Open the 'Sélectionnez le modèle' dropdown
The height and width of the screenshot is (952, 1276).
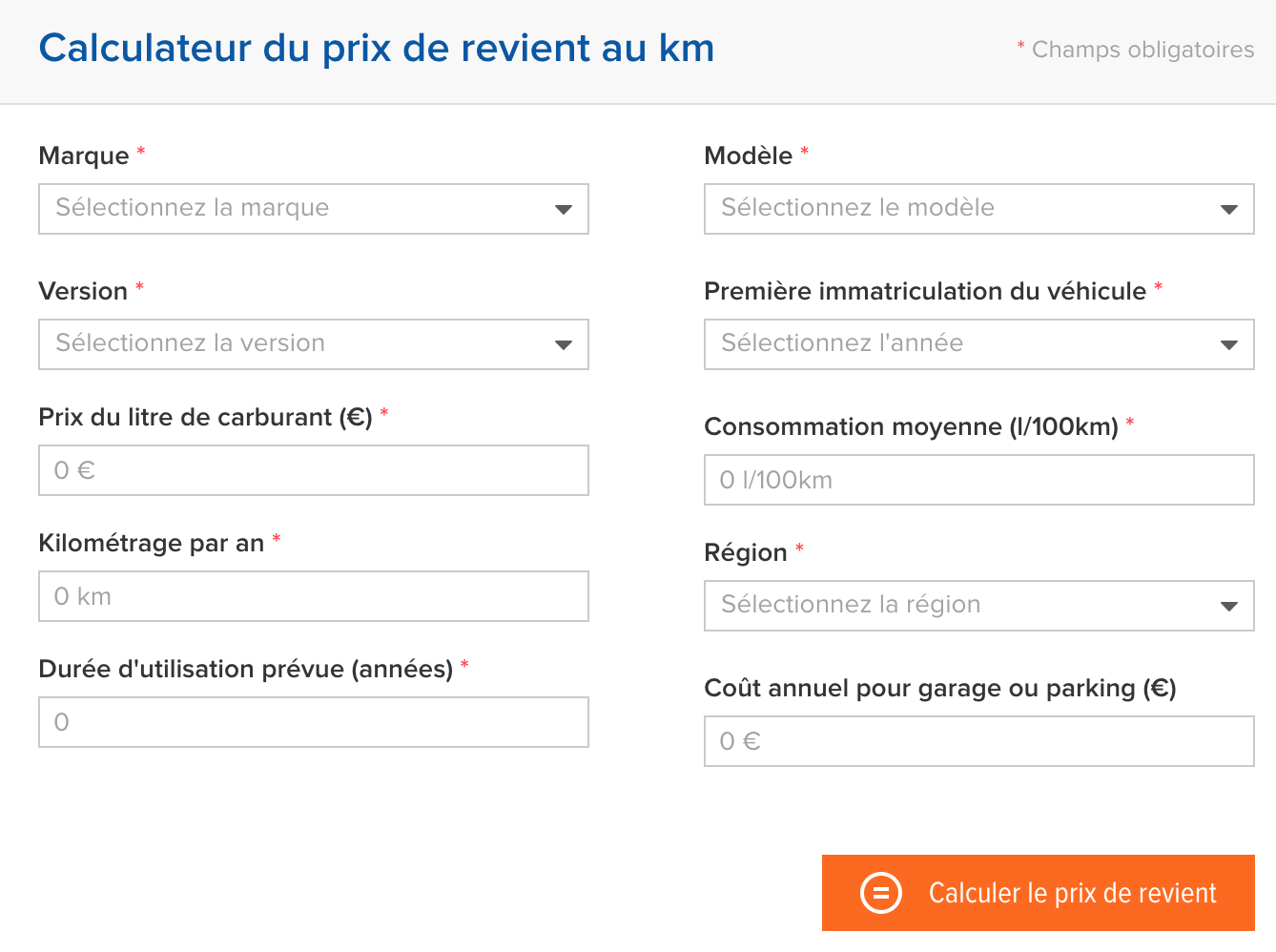(954, 209)
